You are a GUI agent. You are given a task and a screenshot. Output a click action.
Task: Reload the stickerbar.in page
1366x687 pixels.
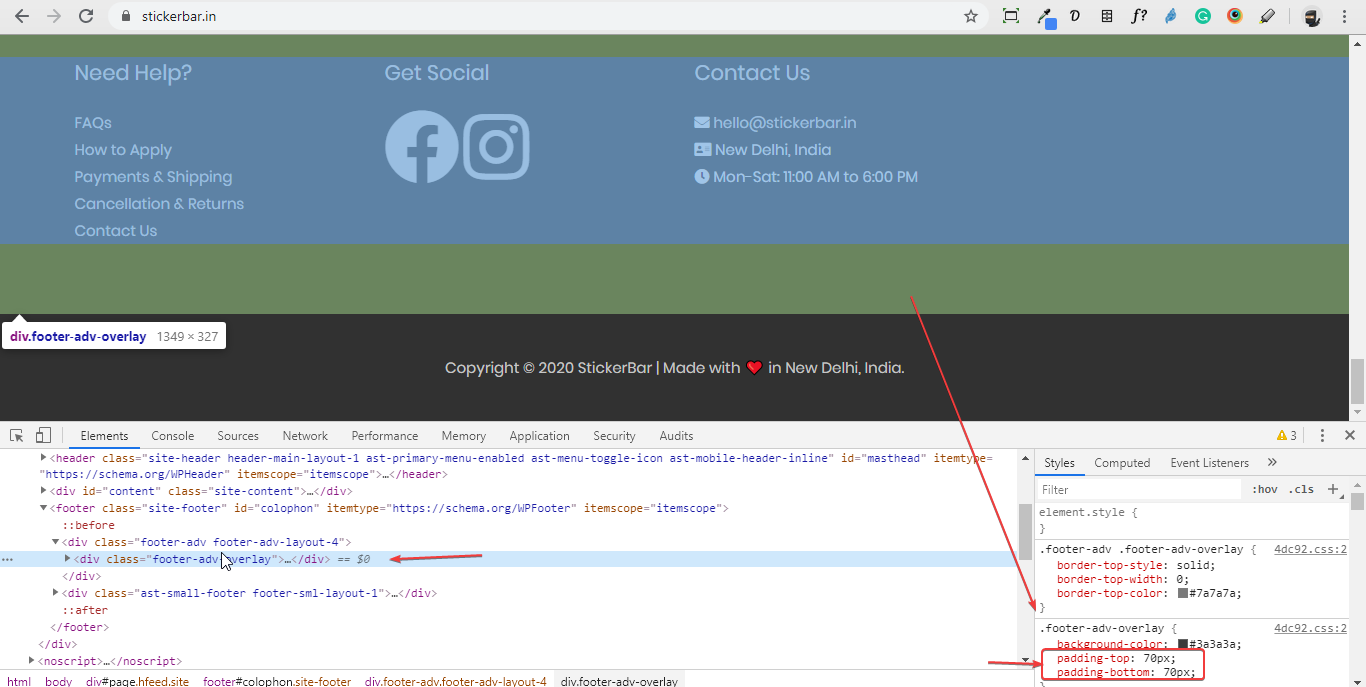pyautogui.click(x=86, y=16)
